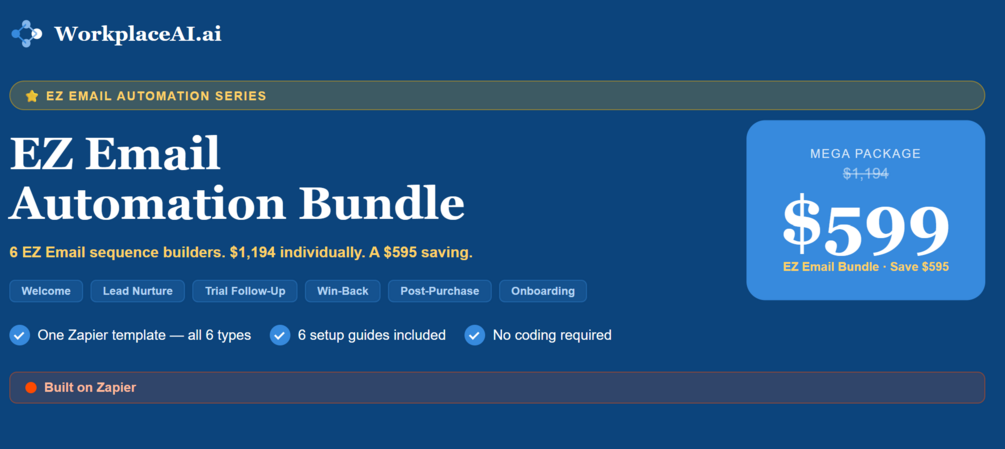Image resolution: width=1005 pixels, height=449 pixels.
Task: Click the 'Built on Zapier' label
Action: (x=90, y=388)
